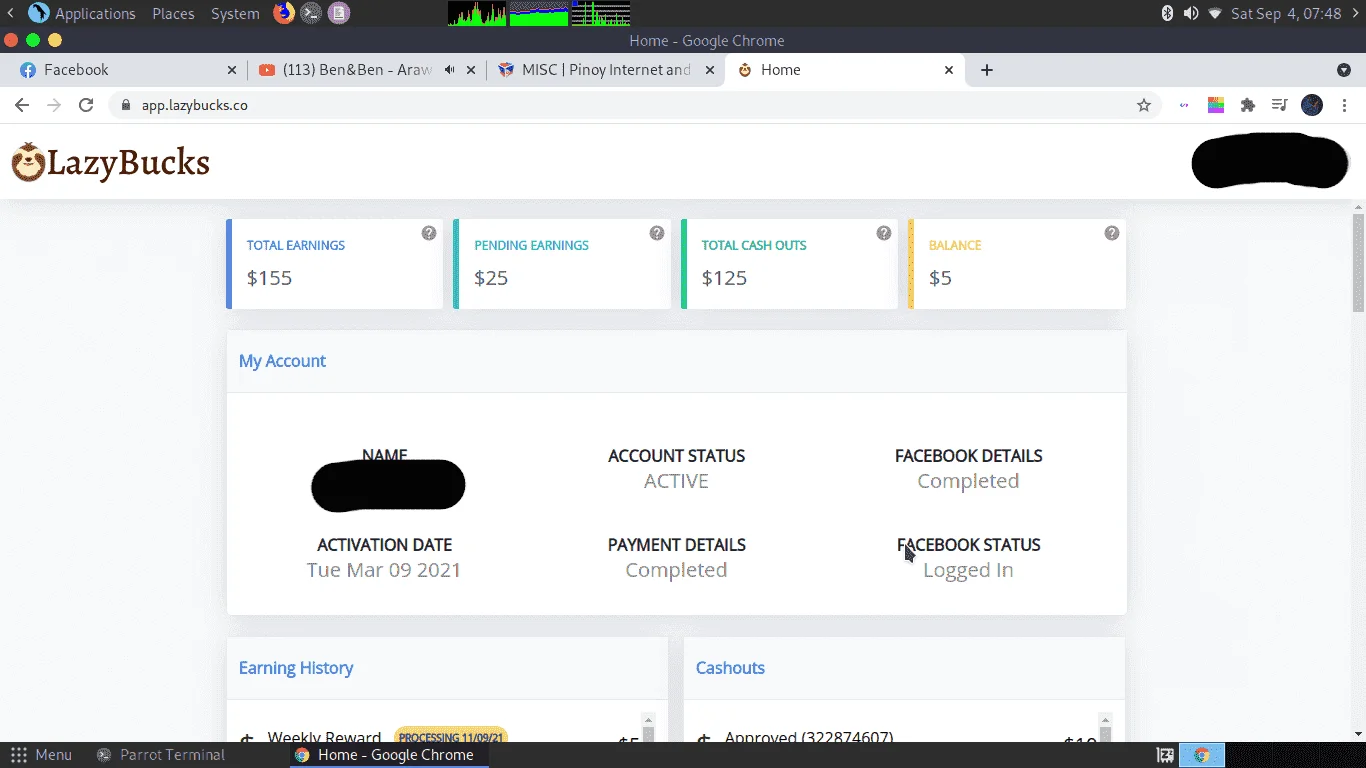Image resolution: width=1366 pixels, height=768 pixels.
Task: Mute the Ben&Ben tab audio icon
Action: pyautogui.click(x=450, y=70)
